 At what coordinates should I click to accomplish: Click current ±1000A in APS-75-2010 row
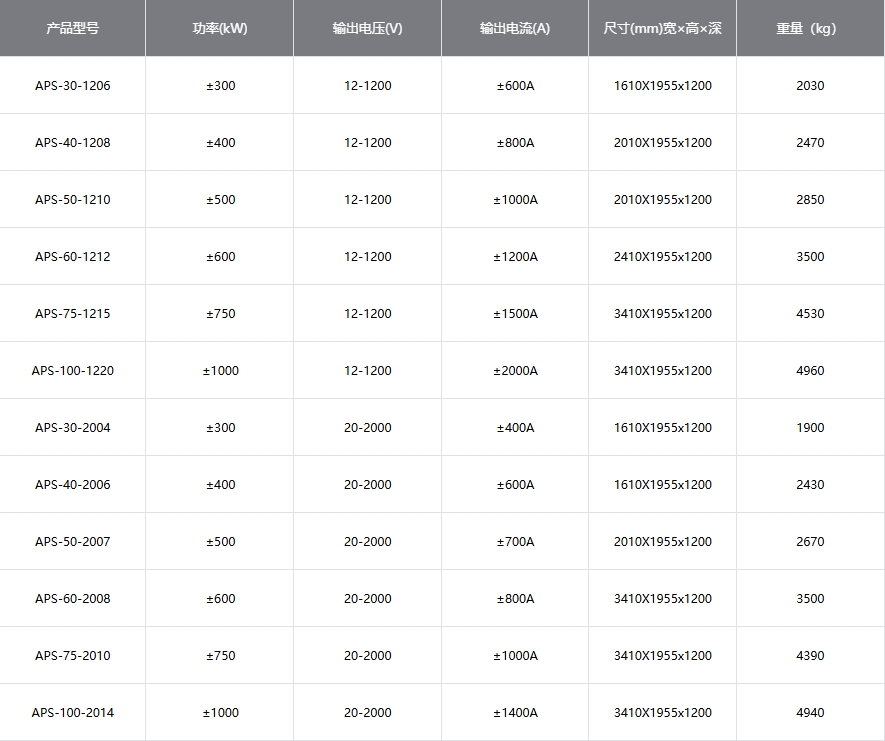tap(515, 656)
